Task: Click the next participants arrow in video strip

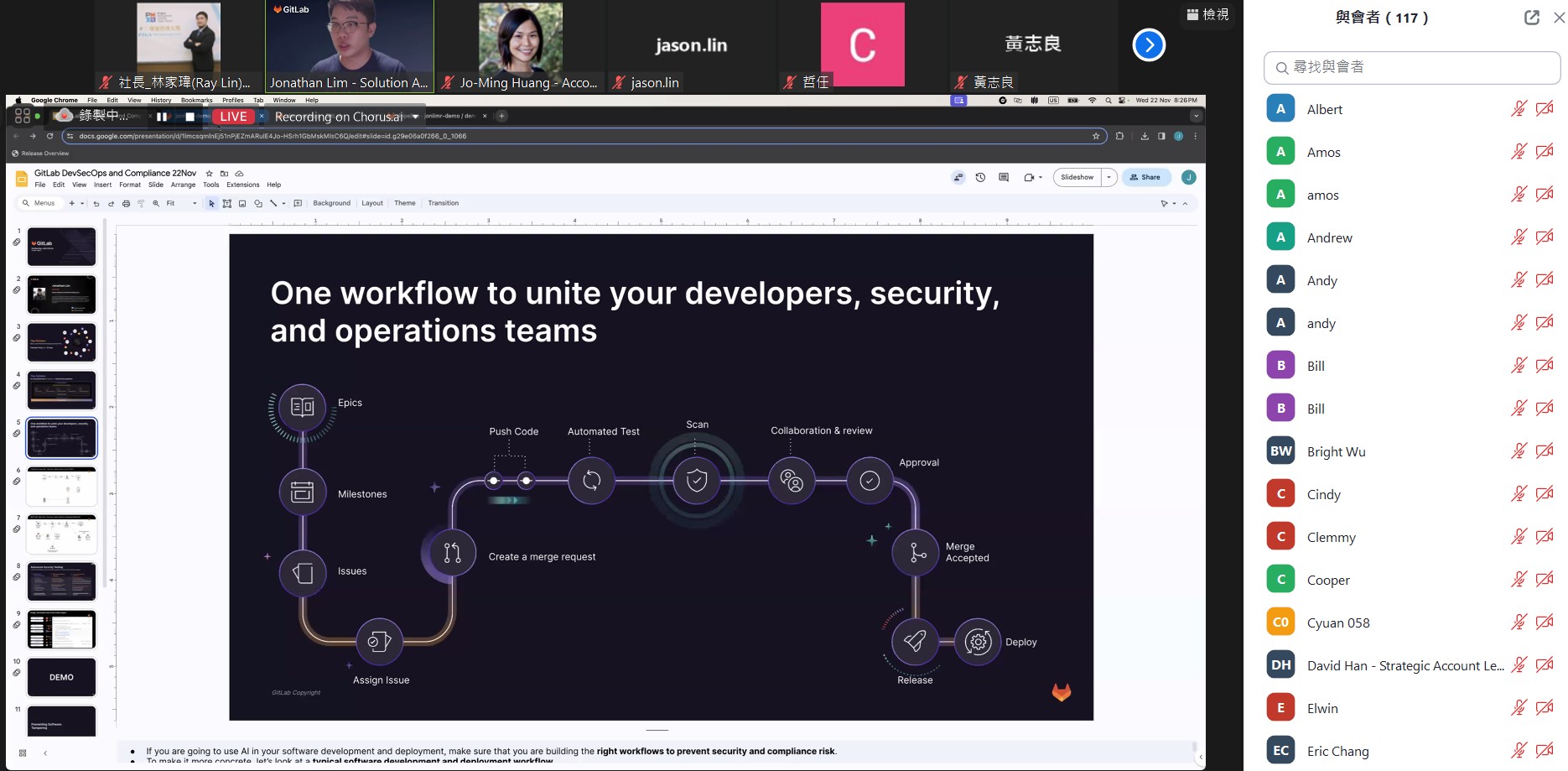Action: point(1148,45)
